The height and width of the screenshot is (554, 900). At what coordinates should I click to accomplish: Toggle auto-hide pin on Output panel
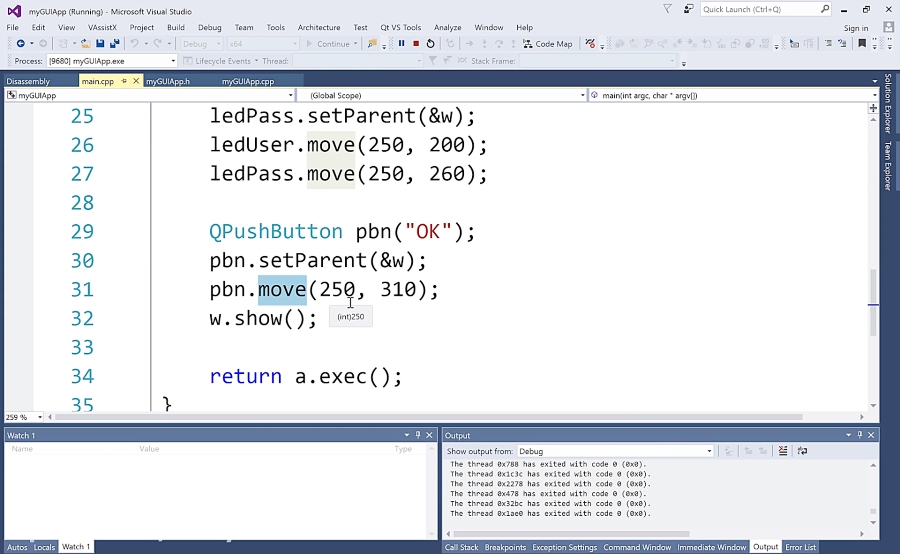(x=860, y=435)
